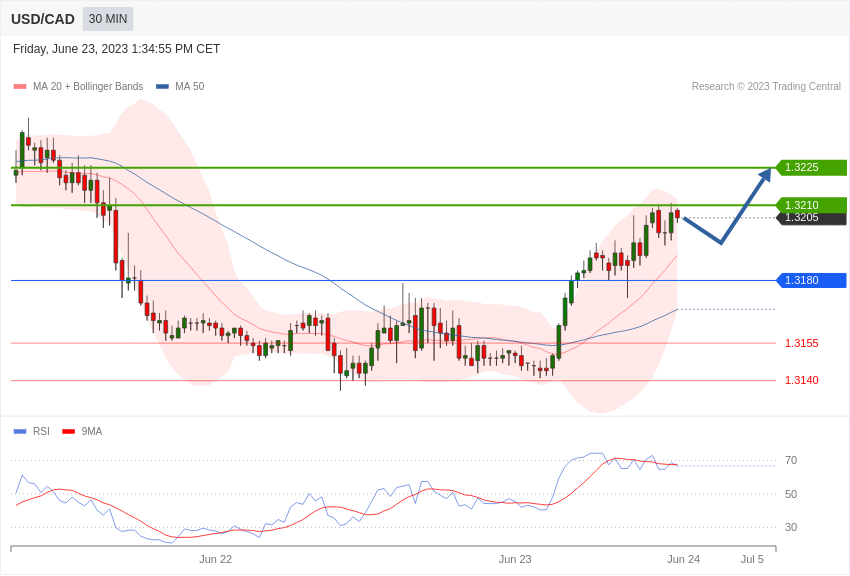
Task: Select the blue 1.3180 pivot price tag
Action: click(x=811, y=280)
